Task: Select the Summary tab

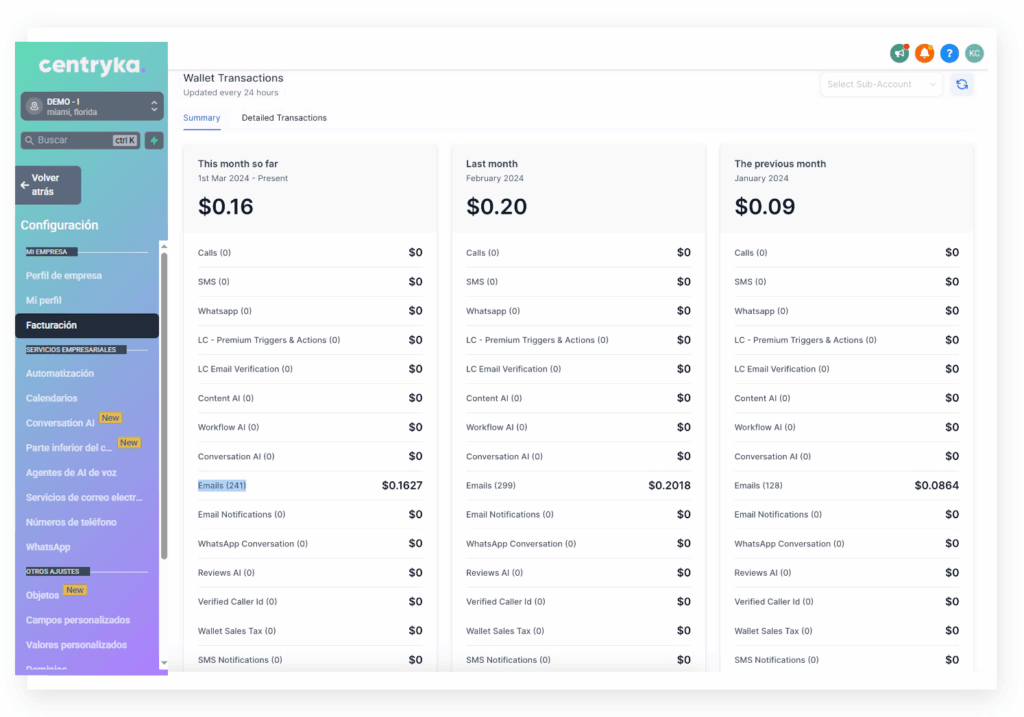Action: [201, 118]
